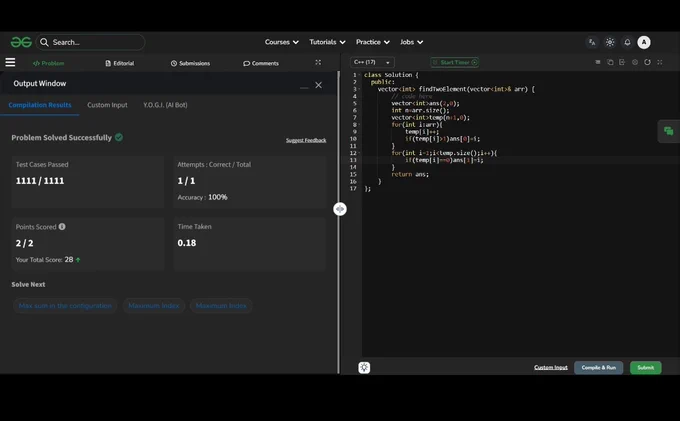
Task: Collapse the class Solution fold arrow on line 1
Action: click(x=359, y=75)
